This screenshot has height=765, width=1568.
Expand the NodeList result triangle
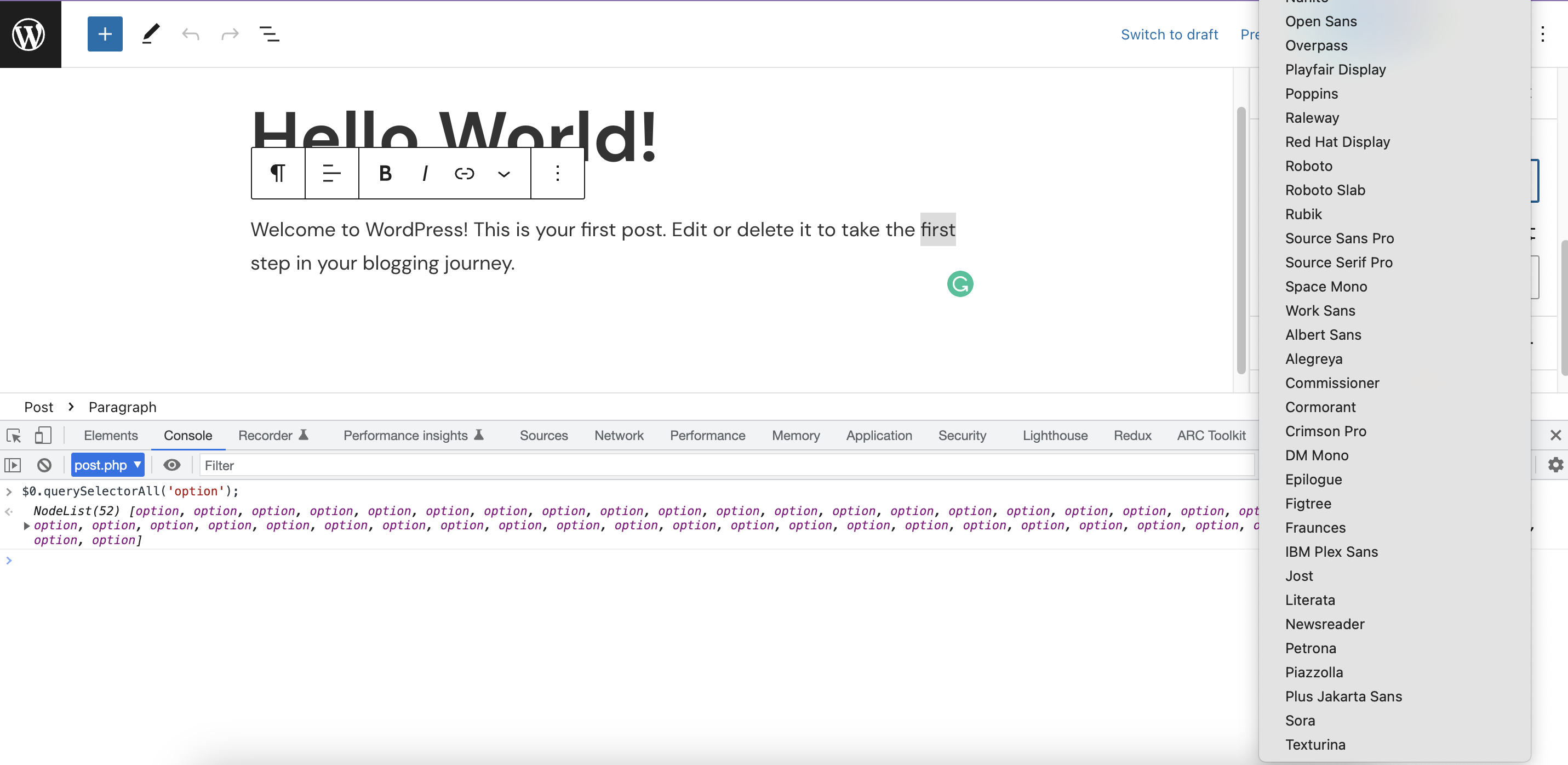[27, 525]
